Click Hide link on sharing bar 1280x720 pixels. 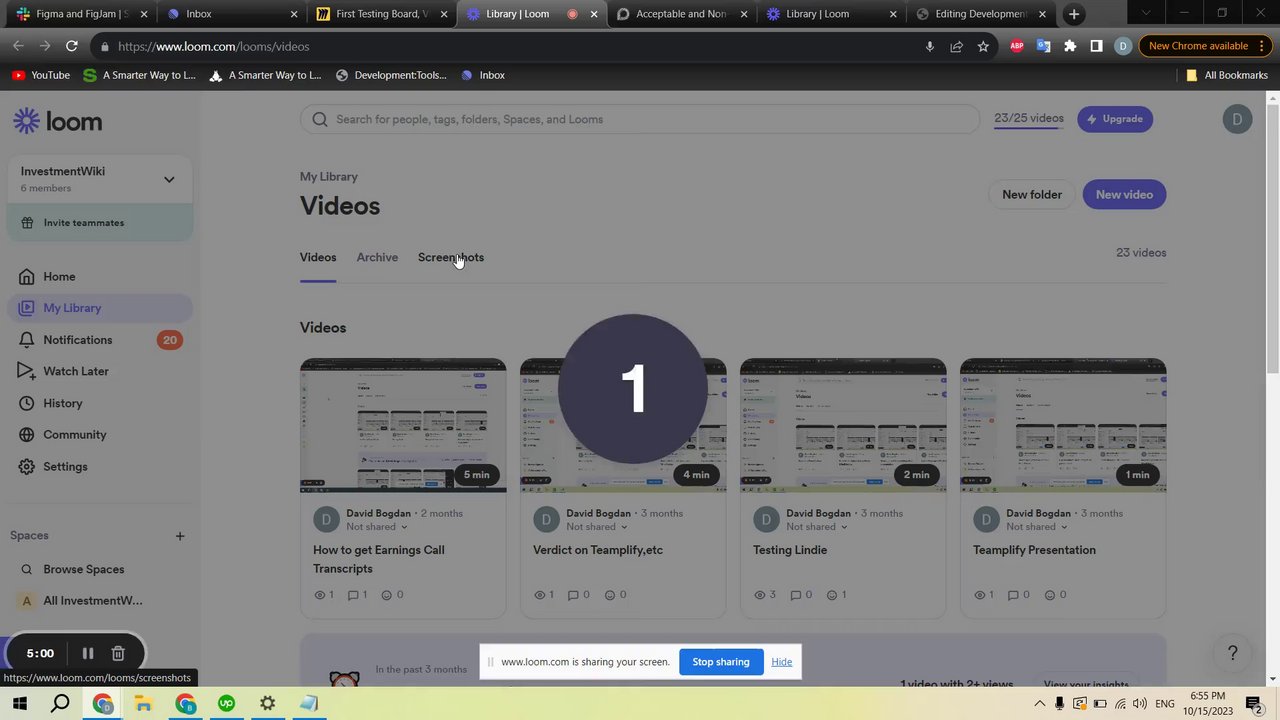pos(782,662)
